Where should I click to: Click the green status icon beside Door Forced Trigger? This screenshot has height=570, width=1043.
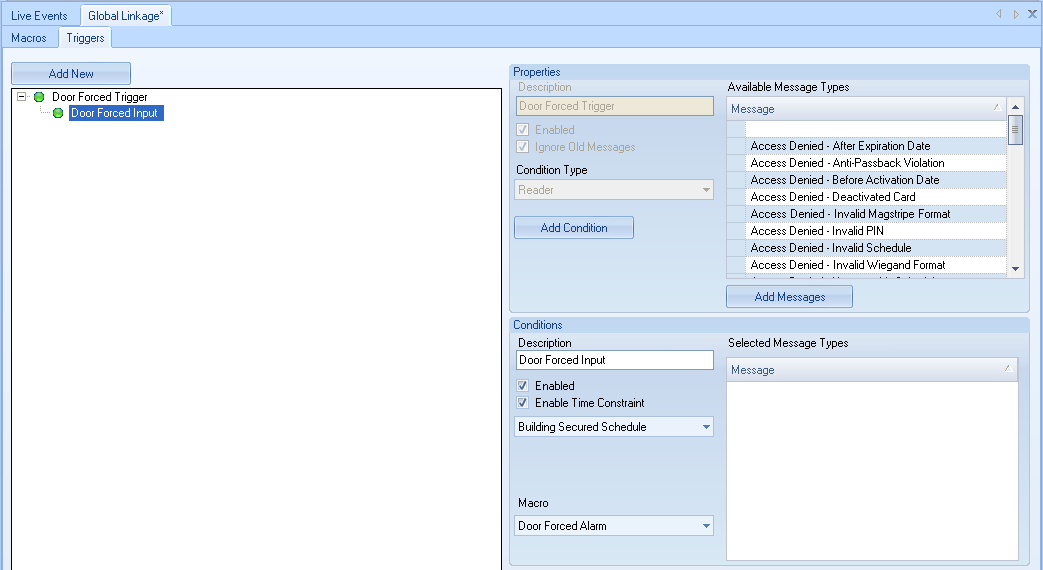(x=39, y=97)
